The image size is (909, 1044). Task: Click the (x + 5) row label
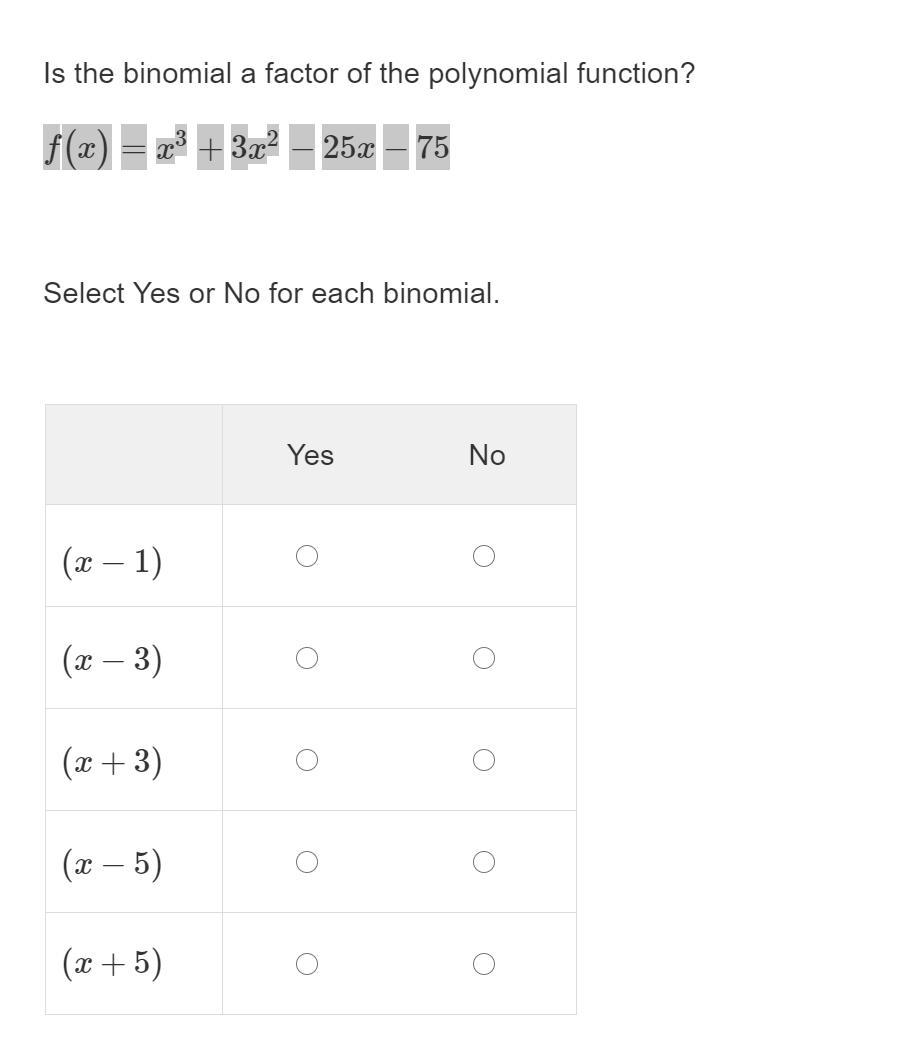click(x=112, y=964)
